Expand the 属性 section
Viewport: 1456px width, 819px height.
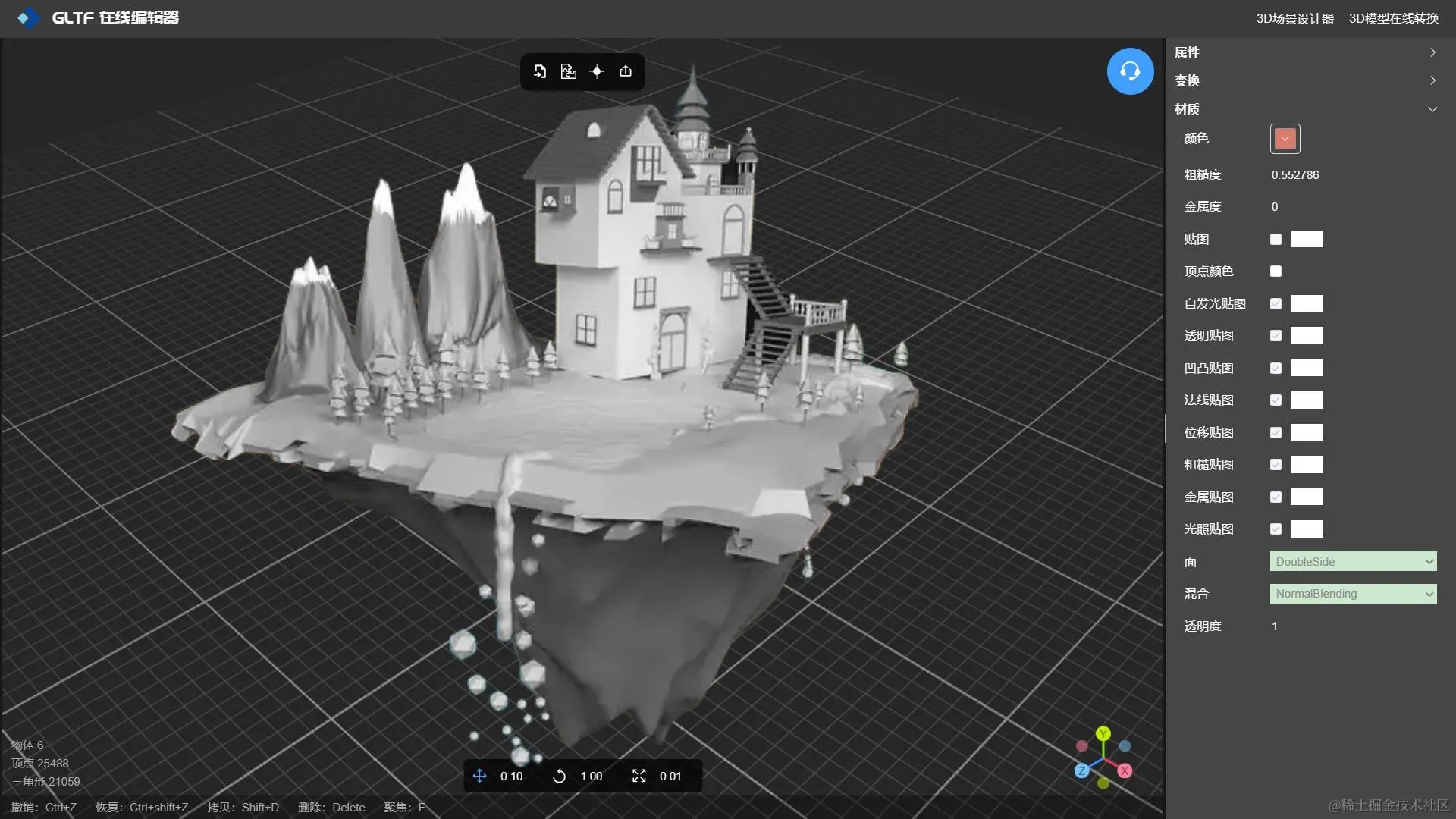tap(1432, 52)
